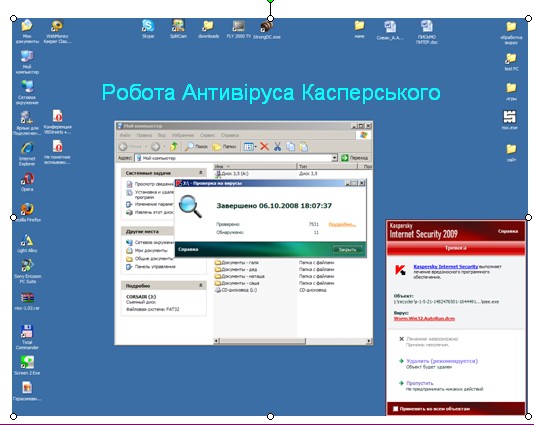This screenshot has height=425, width=534.
Task: Choose the Пропустить skip action
Action: click(x=420, y=383)
